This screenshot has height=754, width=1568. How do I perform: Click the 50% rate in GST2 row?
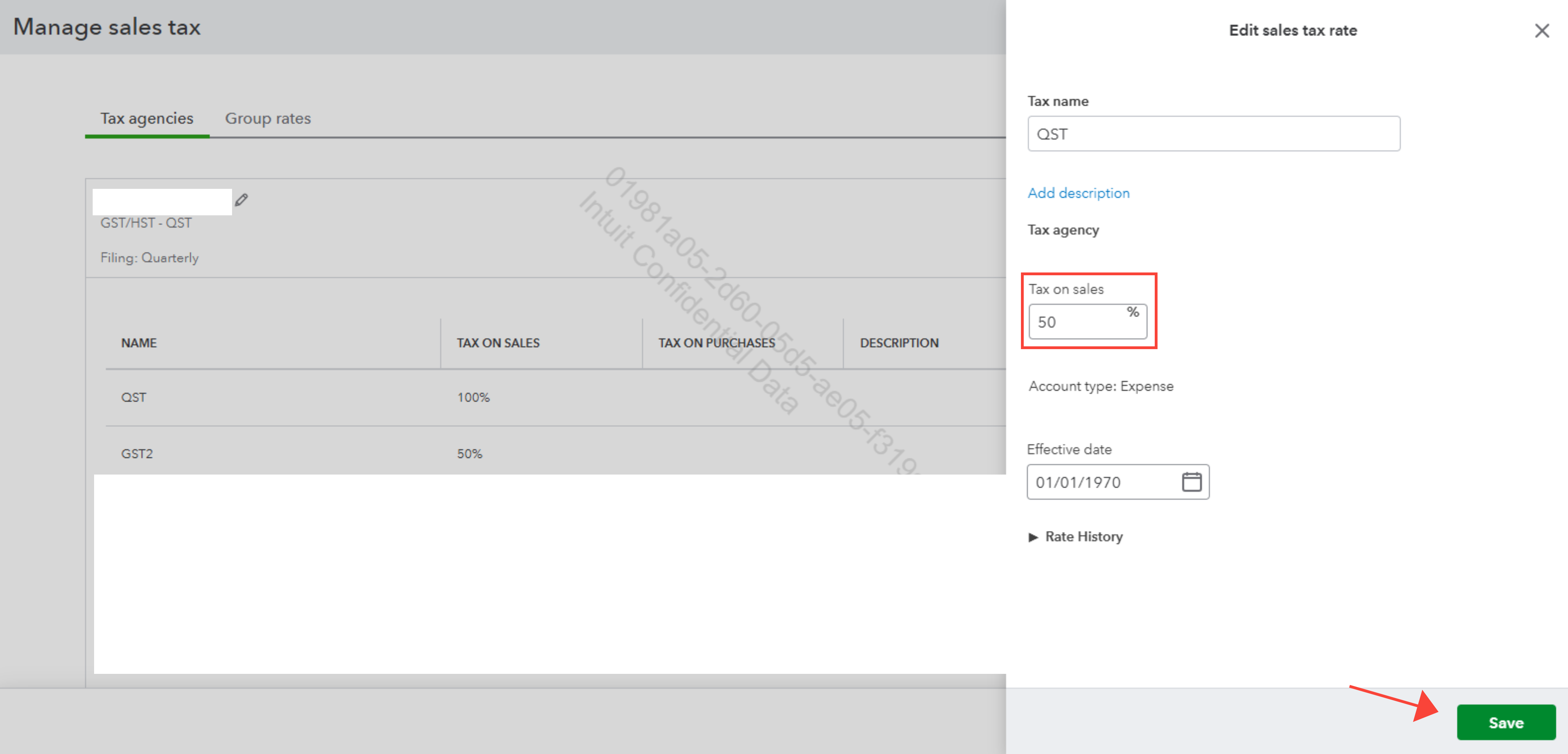(x=469, y=453)
